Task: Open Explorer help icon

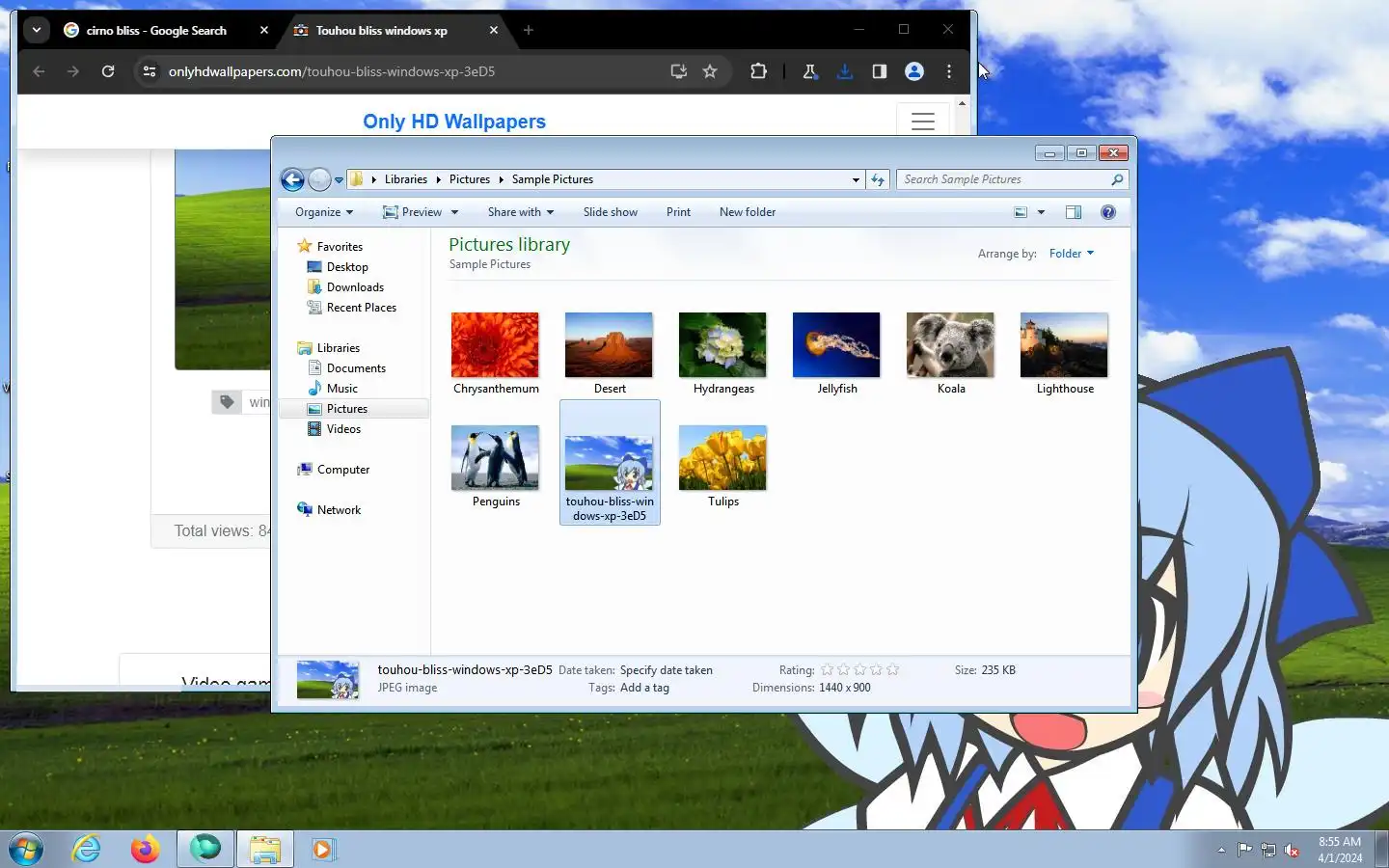Action: (1108, 212)
